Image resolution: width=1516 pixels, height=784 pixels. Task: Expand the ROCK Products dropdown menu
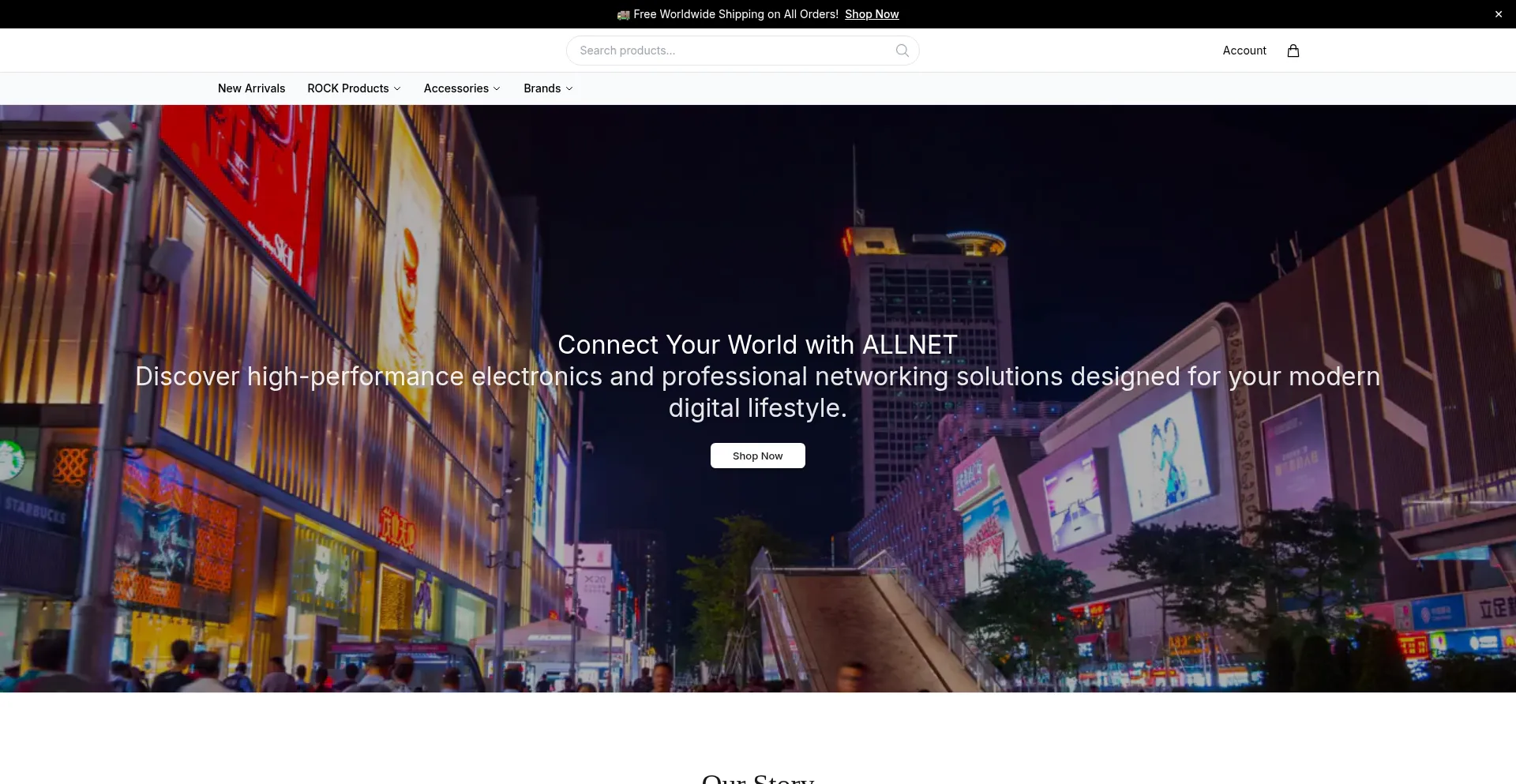354,88
